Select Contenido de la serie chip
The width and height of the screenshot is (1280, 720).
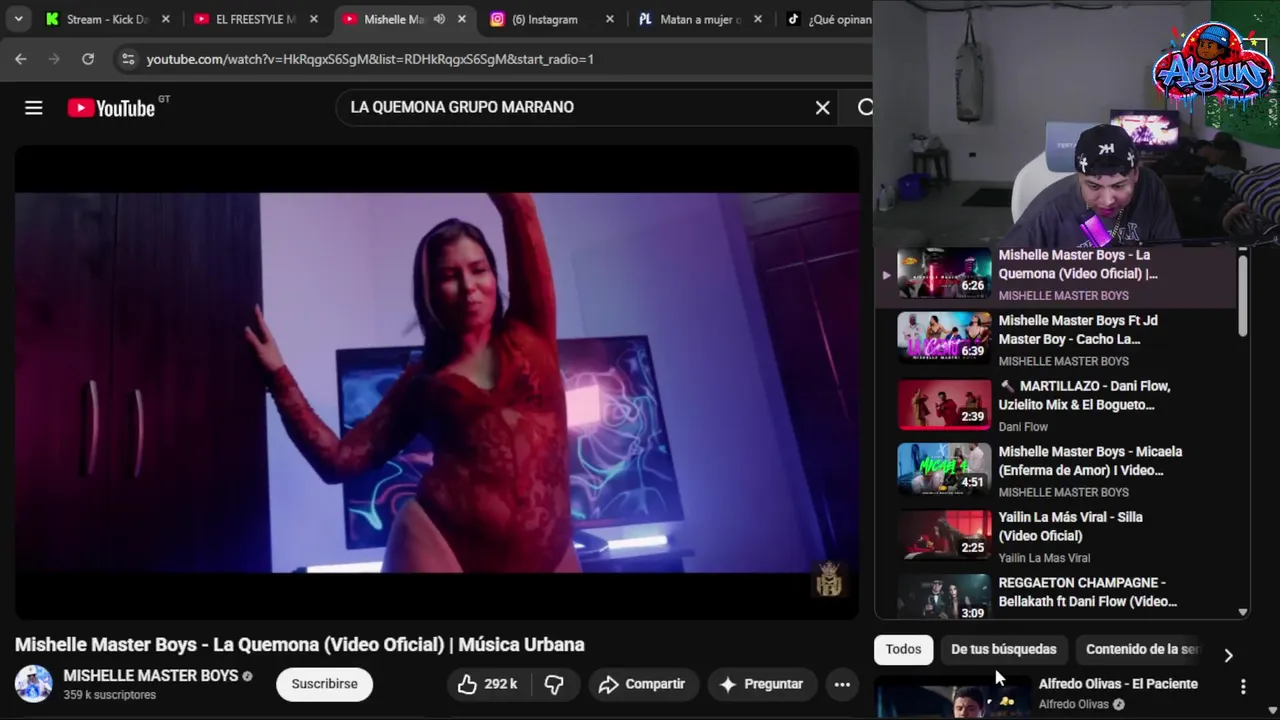click(x=1141, y=650)
